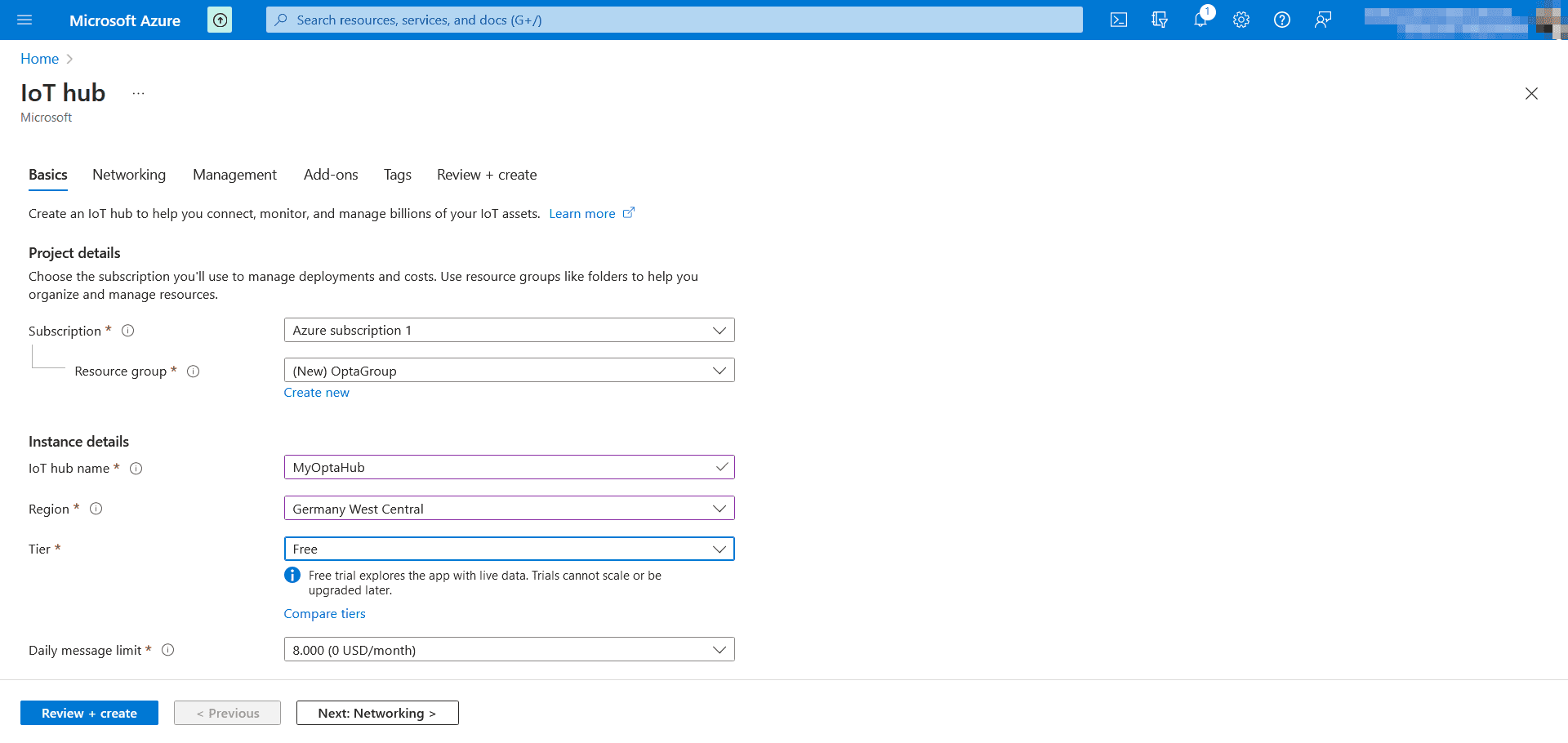The image size is (1568, 743).
Task: Switch to the Tags tab
Action: pos(397,175)
